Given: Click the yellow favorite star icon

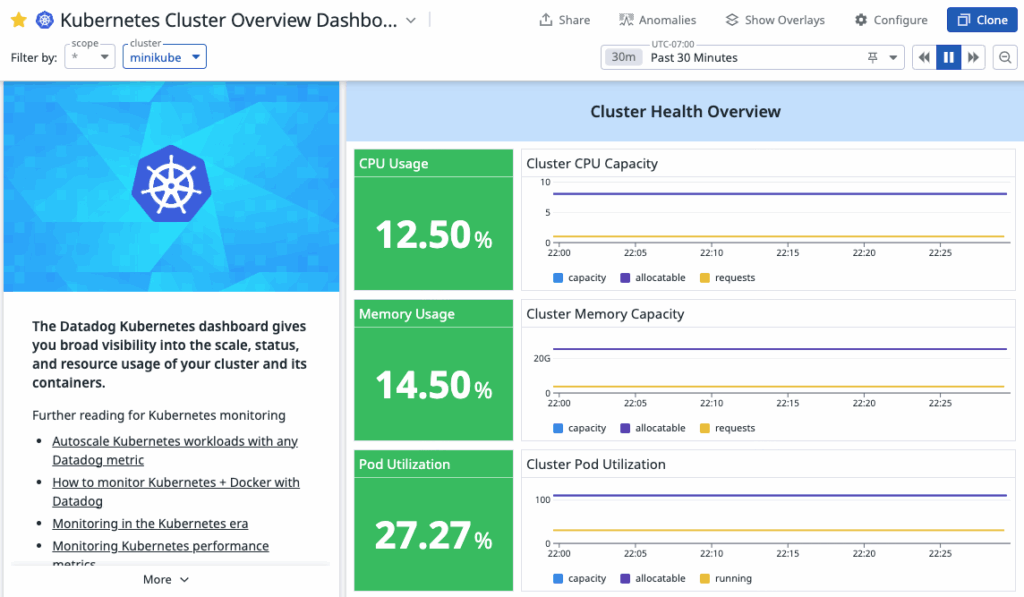Looking at the screenshot, I should coord(18,20).
